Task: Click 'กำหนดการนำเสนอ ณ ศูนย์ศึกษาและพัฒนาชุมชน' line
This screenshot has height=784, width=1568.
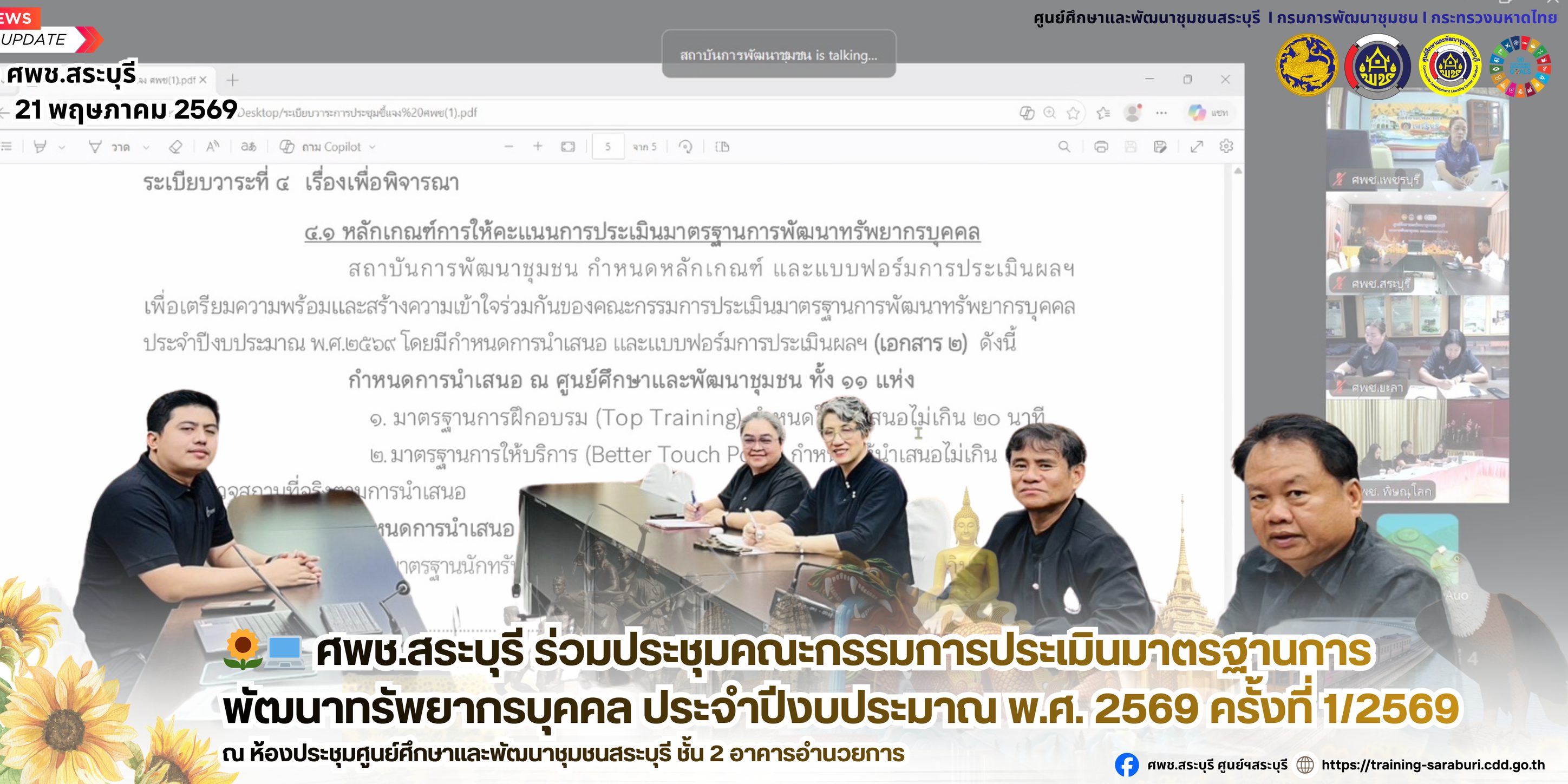Action: (x=631, y=381)
